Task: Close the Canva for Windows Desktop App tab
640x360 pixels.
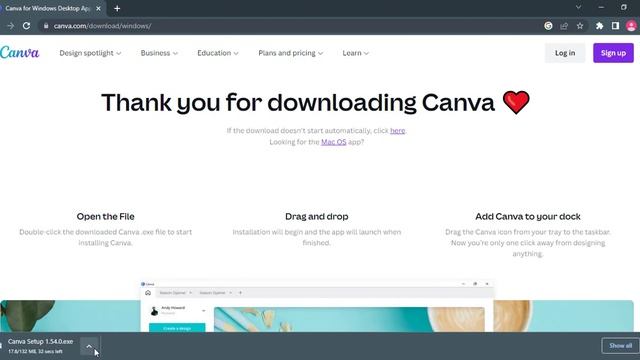Action: pyautogui.click(x=98, y=8)
